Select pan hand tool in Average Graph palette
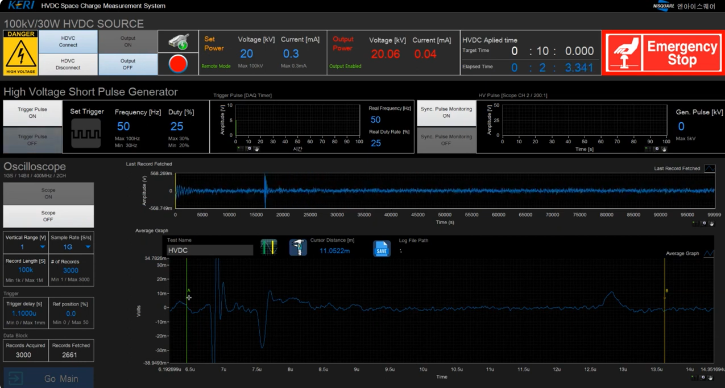725x388 pixels. point(711,377)
